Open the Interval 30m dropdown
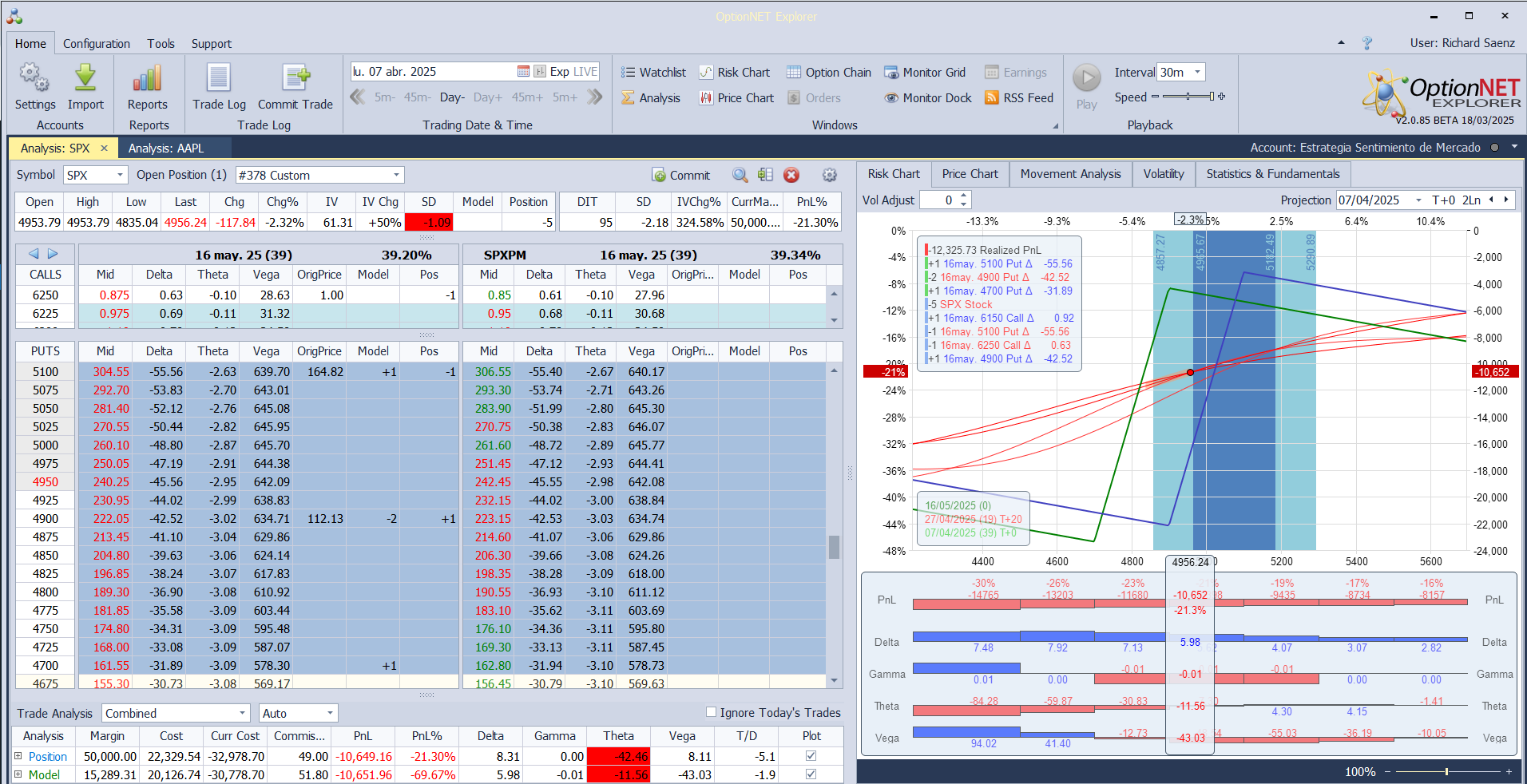Screen dimensions: 1527x784 click(x=1197, y=73)
